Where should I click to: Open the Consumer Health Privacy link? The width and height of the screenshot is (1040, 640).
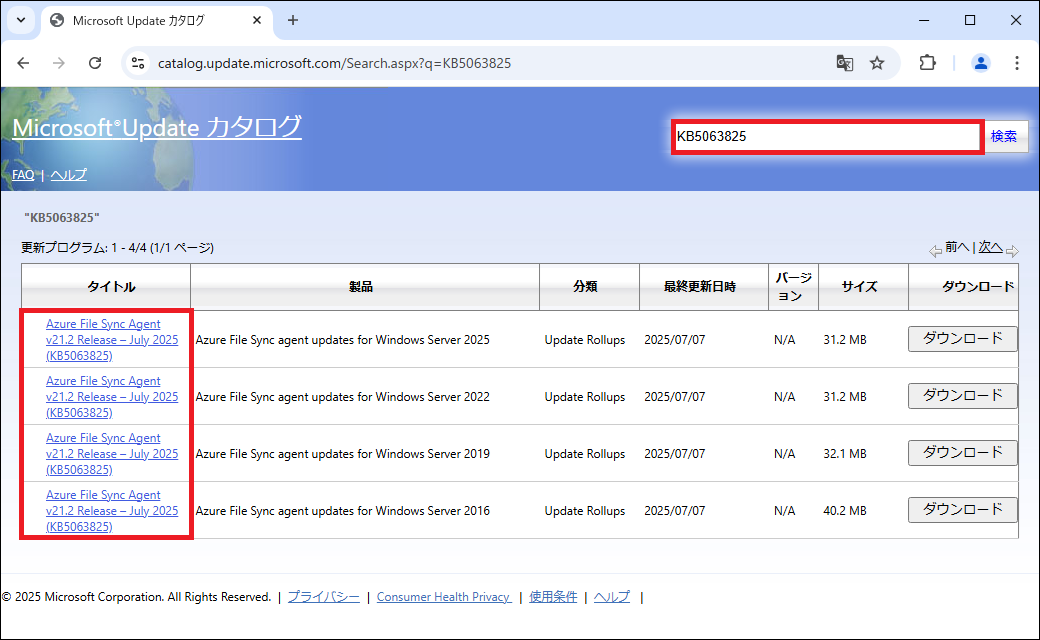444,597
